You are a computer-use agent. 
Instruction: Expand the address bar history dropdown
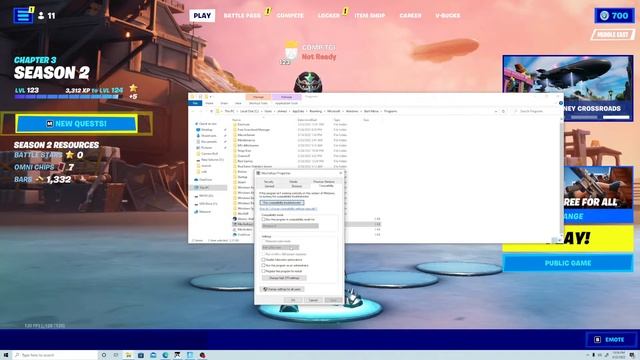pos(496,111)
